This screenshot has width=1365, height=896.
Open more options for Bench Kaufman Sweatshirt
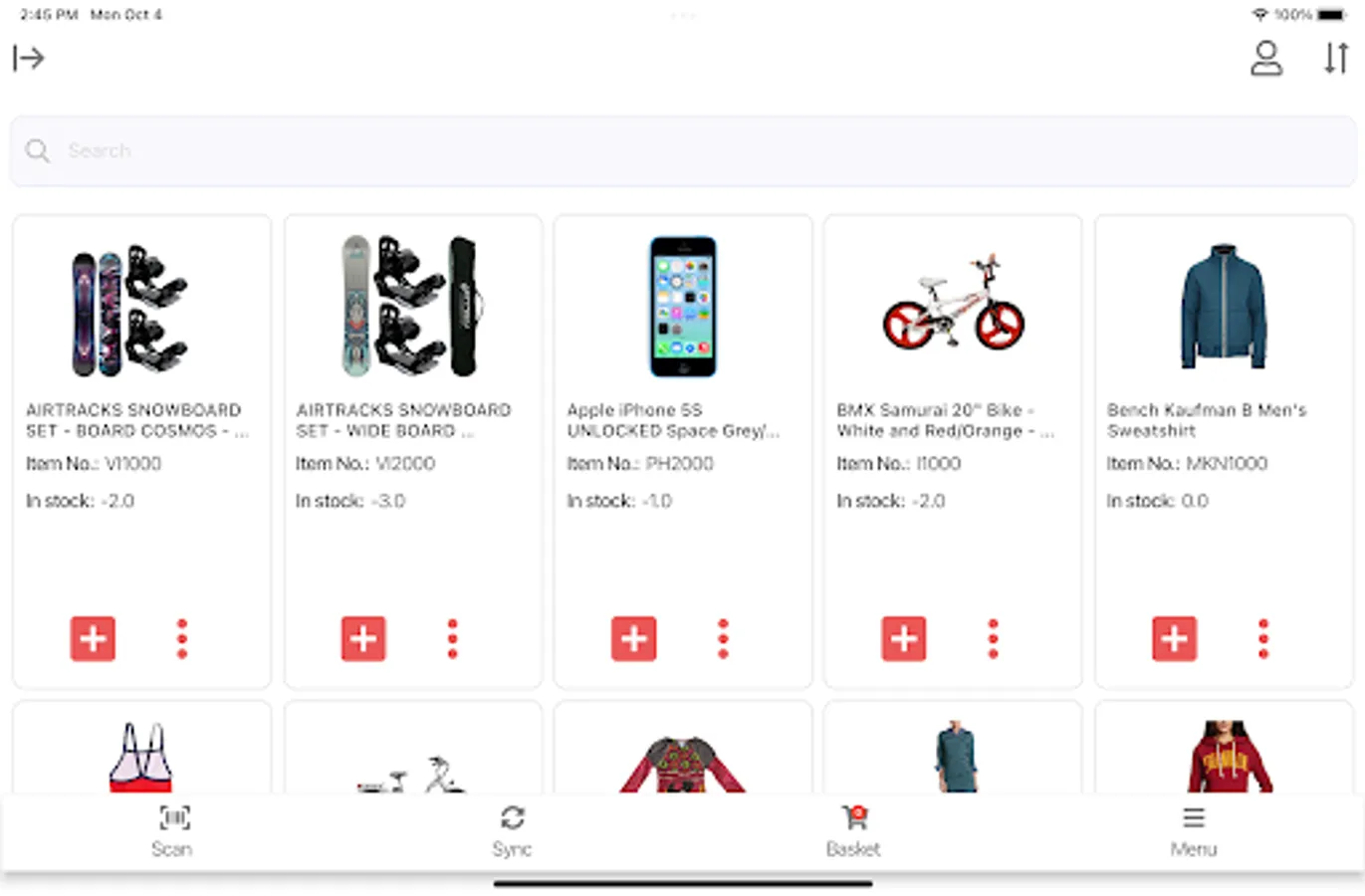click(x=1263, y=638)
